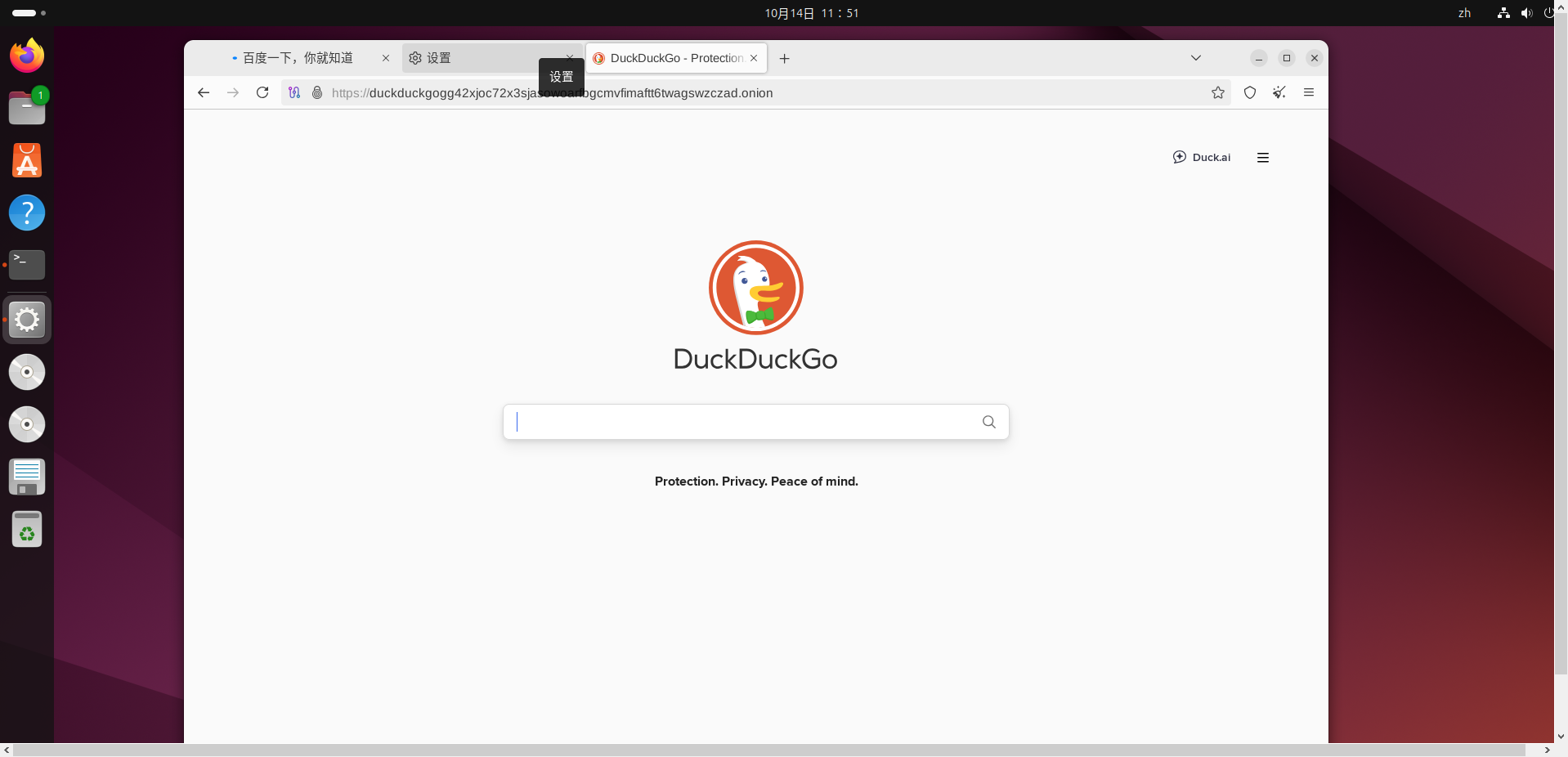Open the shield security level icon
Viewport: 1568px width, 757px height.
pos(1250,92)
